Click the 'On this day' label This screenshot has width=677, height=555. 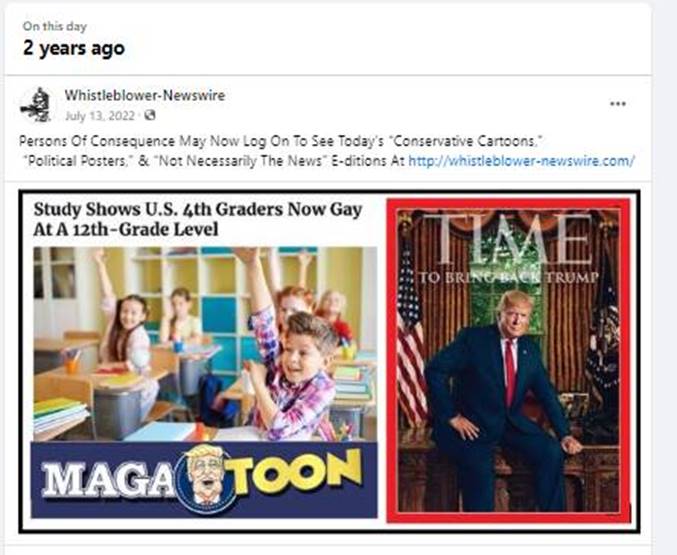tap(55, 26)
